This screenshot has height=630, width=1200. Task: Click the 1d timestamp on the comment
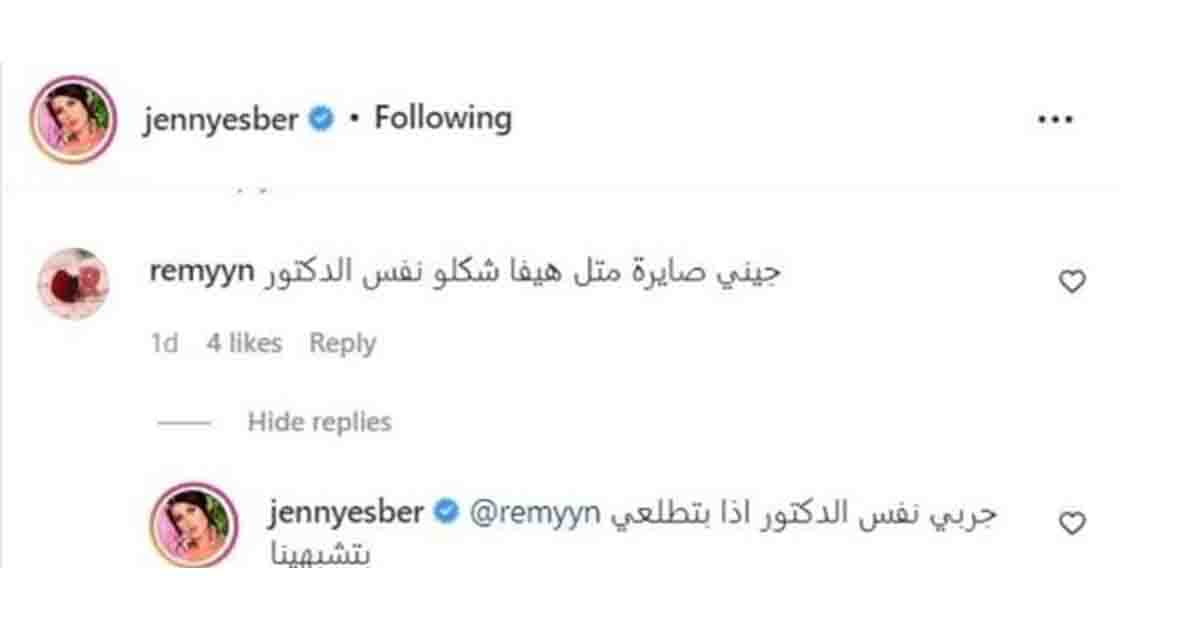pos(164,344)
